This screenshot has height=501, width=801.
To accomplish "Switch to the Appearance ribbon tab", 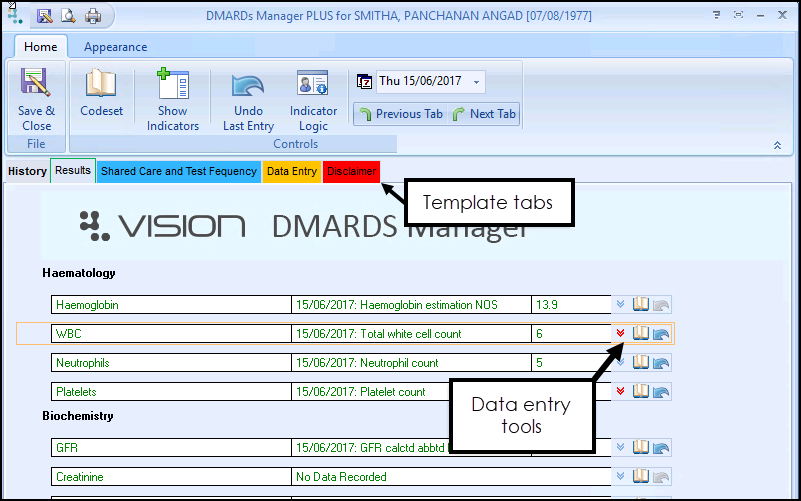I will click(x=115, y=47).
